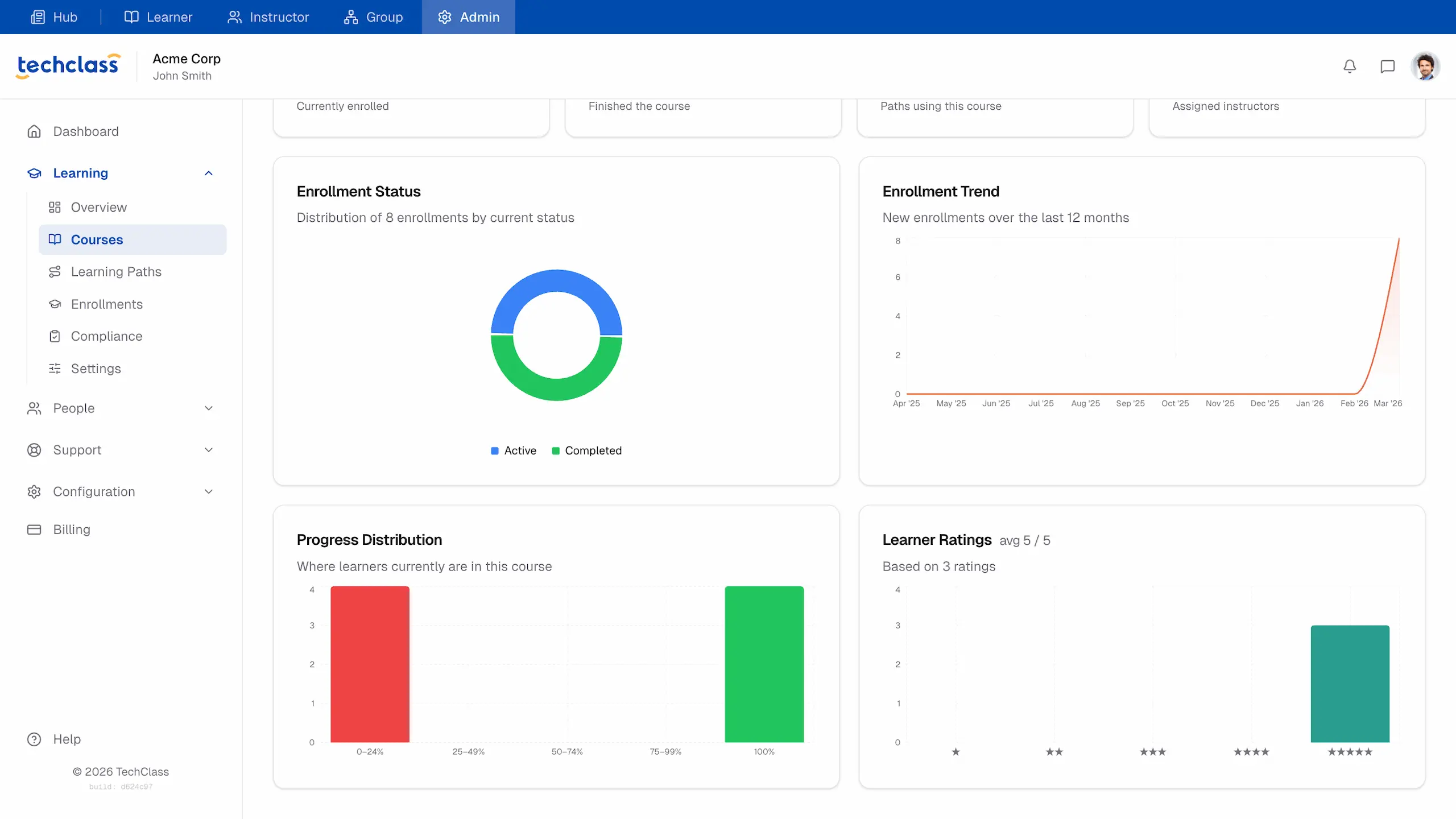Click the Help question mark icon
The image size is (1456, 819).
[34, 739]
